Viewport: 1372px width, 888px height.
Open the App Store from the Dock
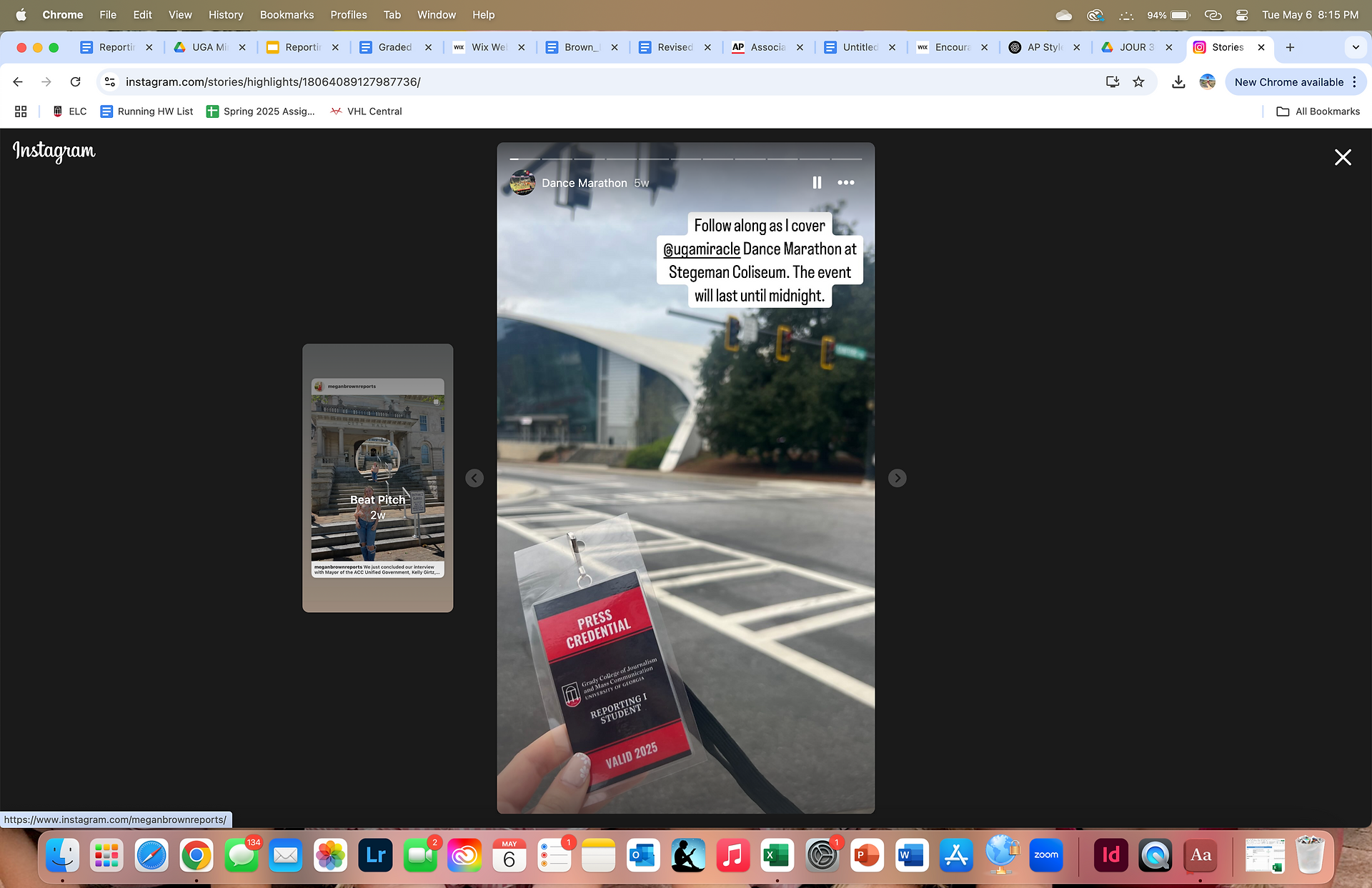[x=956, y=855]
